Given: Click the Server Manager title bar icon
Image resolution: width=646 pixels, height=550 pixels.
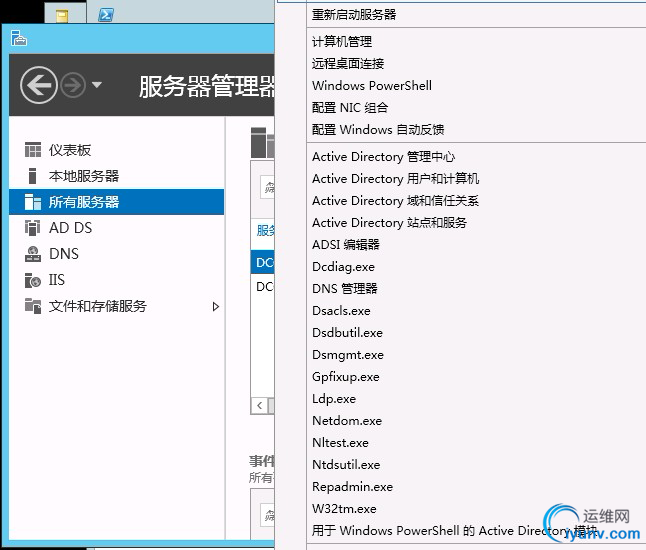Looking at the screenshot, I should click(19, 38).
